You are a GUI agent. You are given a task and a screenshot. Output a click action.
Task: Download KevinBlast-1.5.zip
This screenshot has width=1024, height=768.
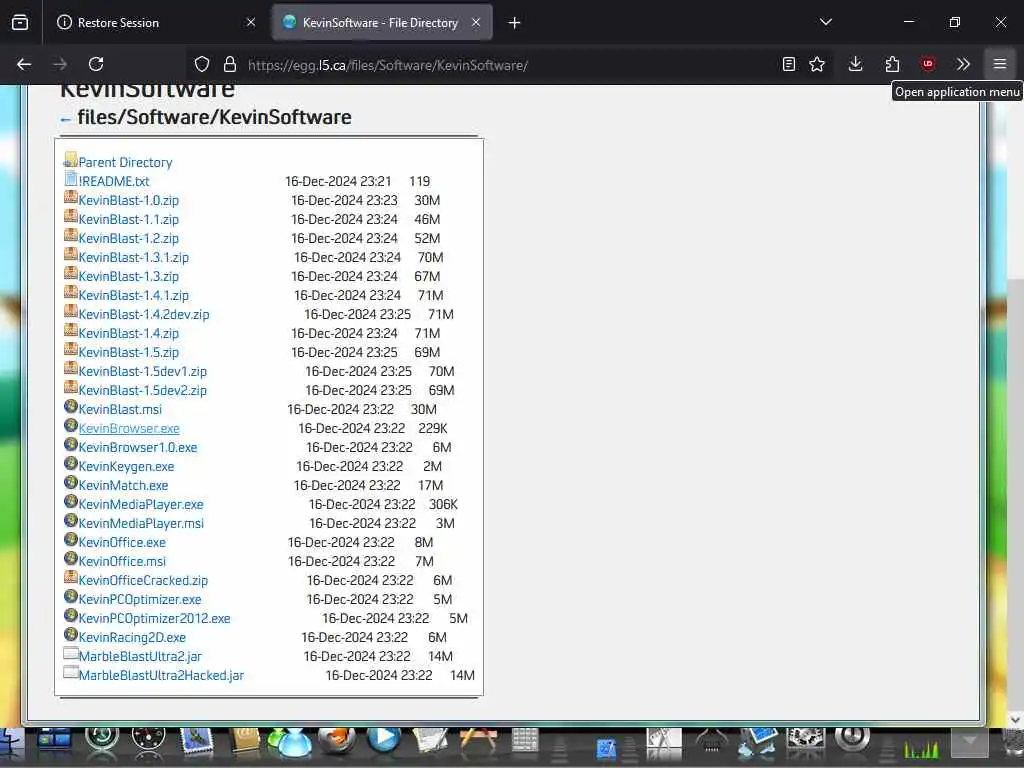[x=129, y=353]
